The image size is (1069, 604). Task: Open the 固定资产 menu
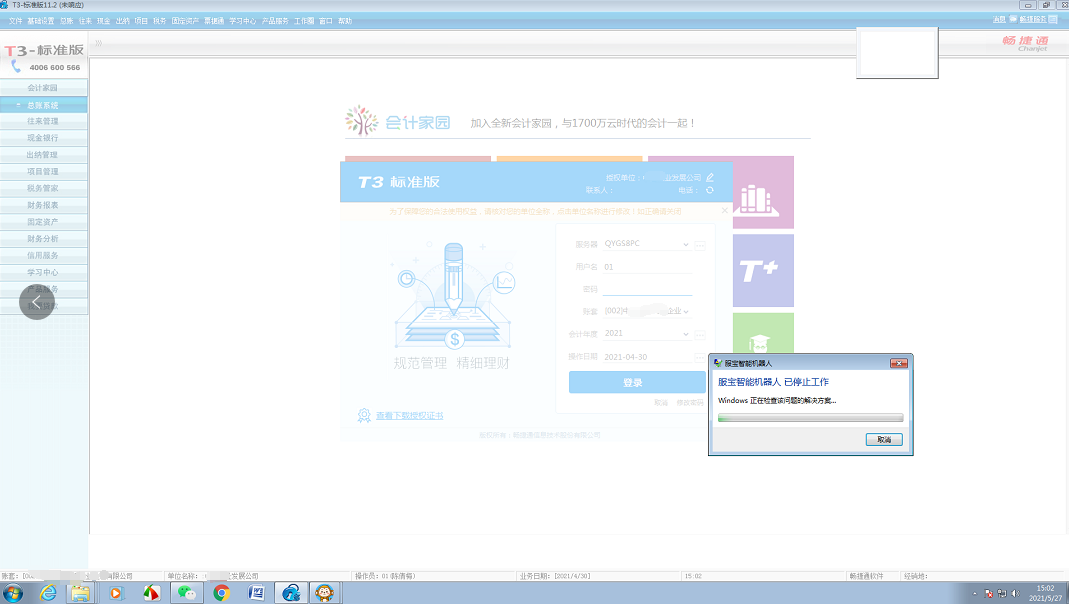point(185,21)
